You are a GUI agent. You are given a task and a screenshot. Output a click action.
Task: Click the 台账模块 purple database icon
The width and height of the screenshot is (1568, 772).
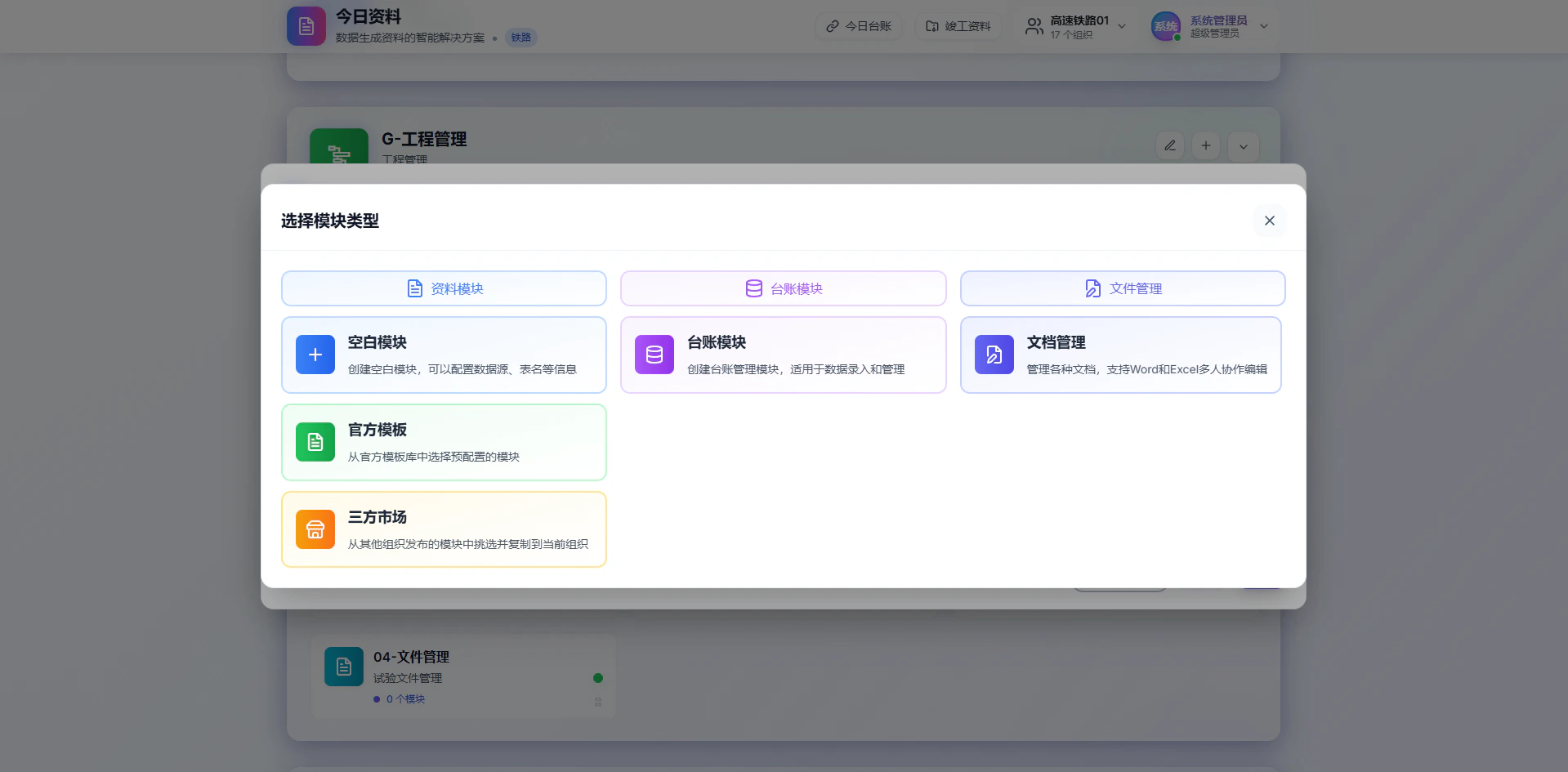654,355
